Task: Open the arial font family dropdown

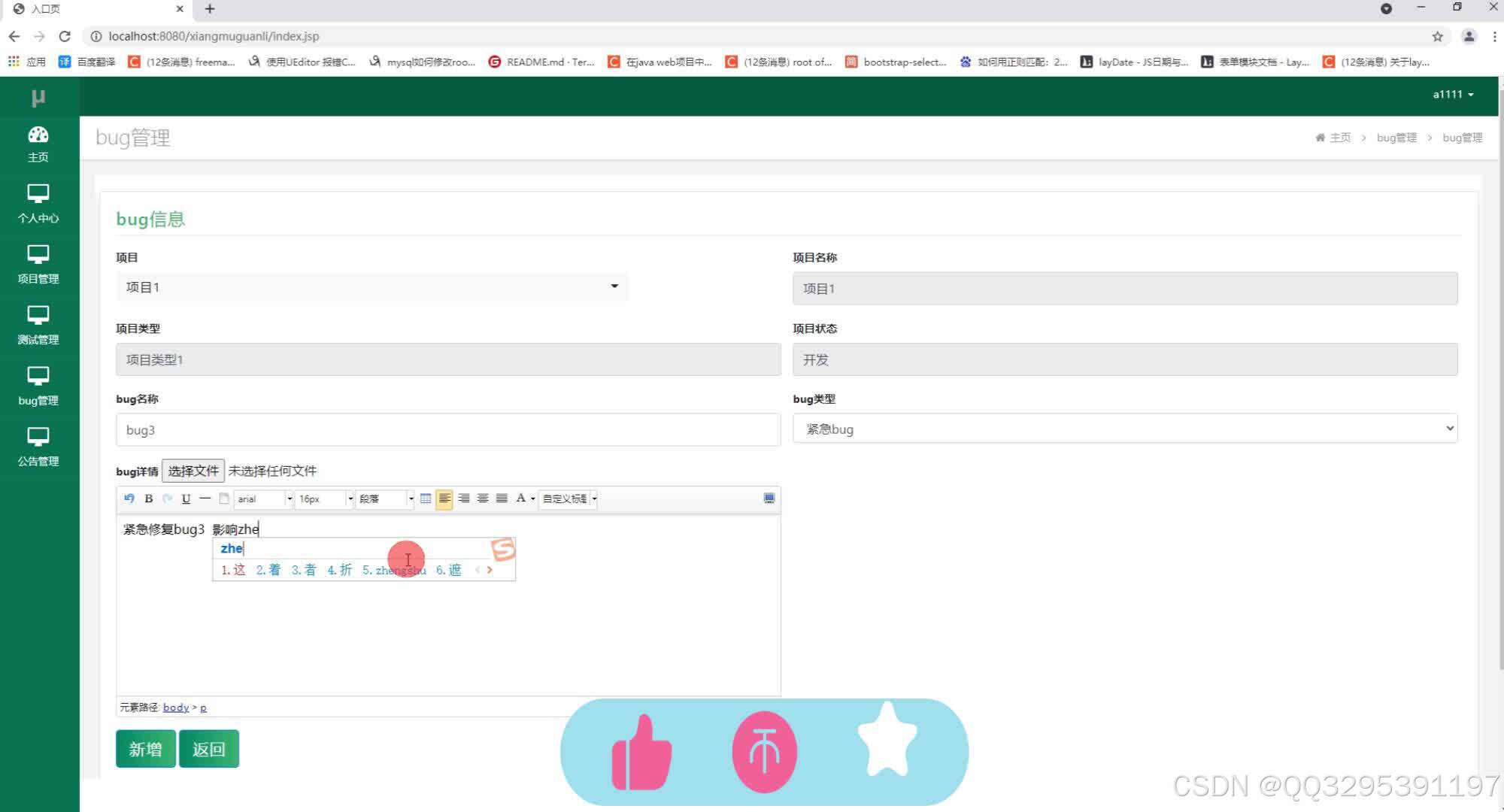Action: tap(263, 498)
